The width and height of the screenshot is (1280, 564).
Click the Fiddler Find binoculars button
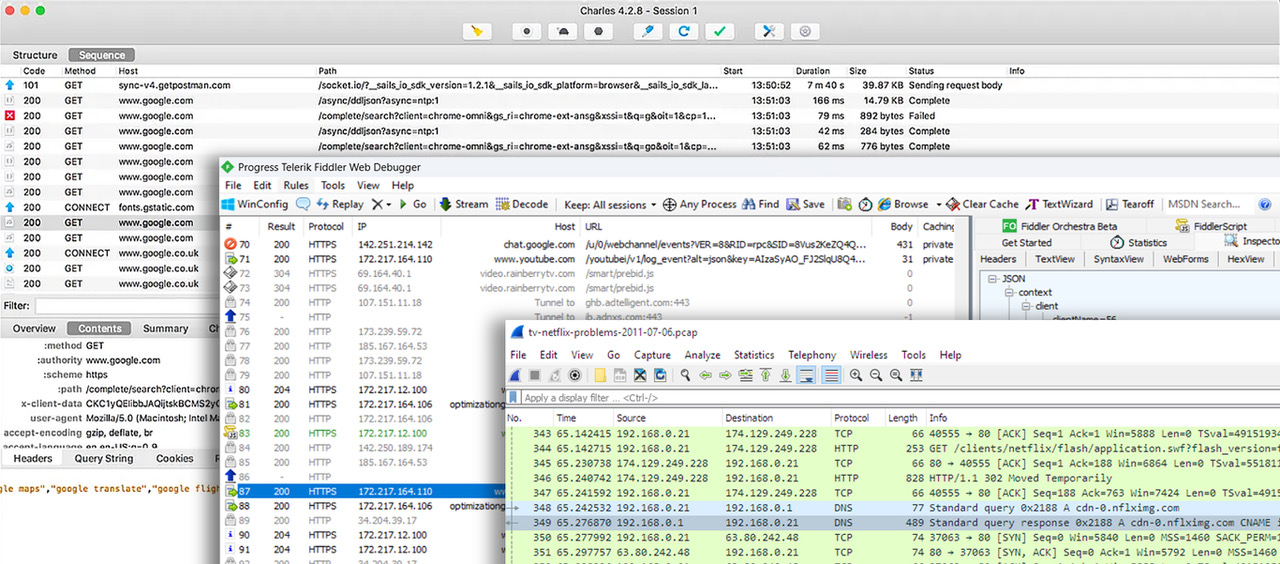tap(760, 204)
